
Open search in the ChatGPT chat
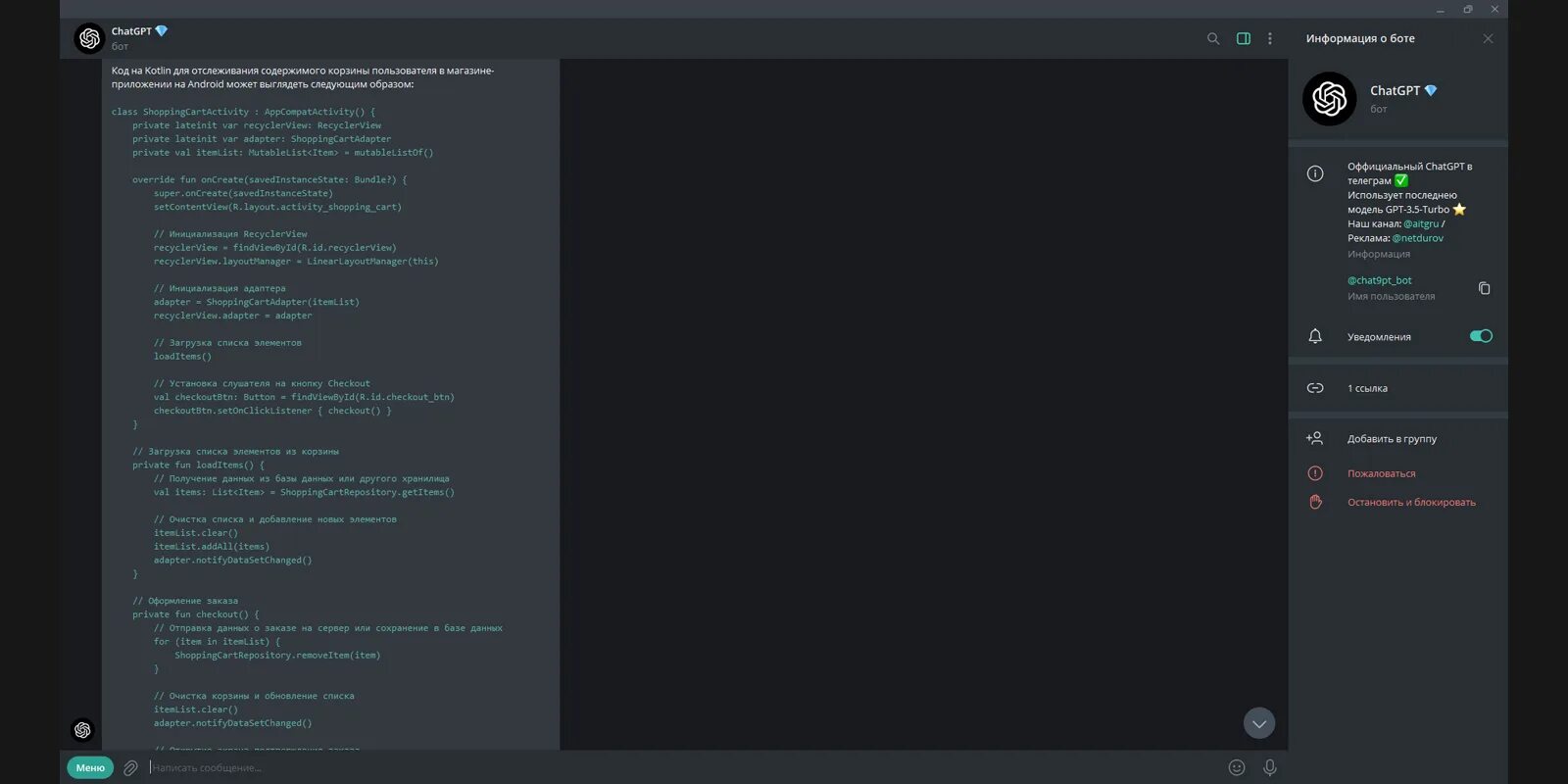(1213, 39)
